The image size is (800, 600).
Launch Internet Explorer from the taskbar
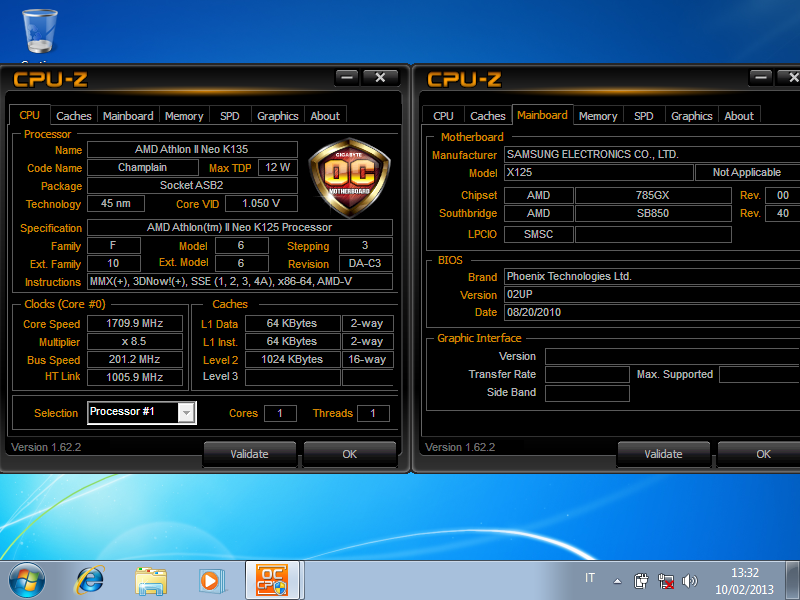90,581
